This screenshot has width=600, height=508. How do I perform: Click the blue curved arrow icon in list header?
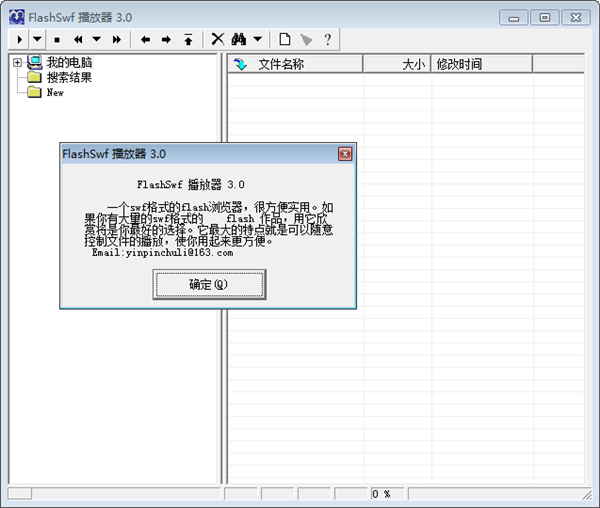(x=240, y=64)
